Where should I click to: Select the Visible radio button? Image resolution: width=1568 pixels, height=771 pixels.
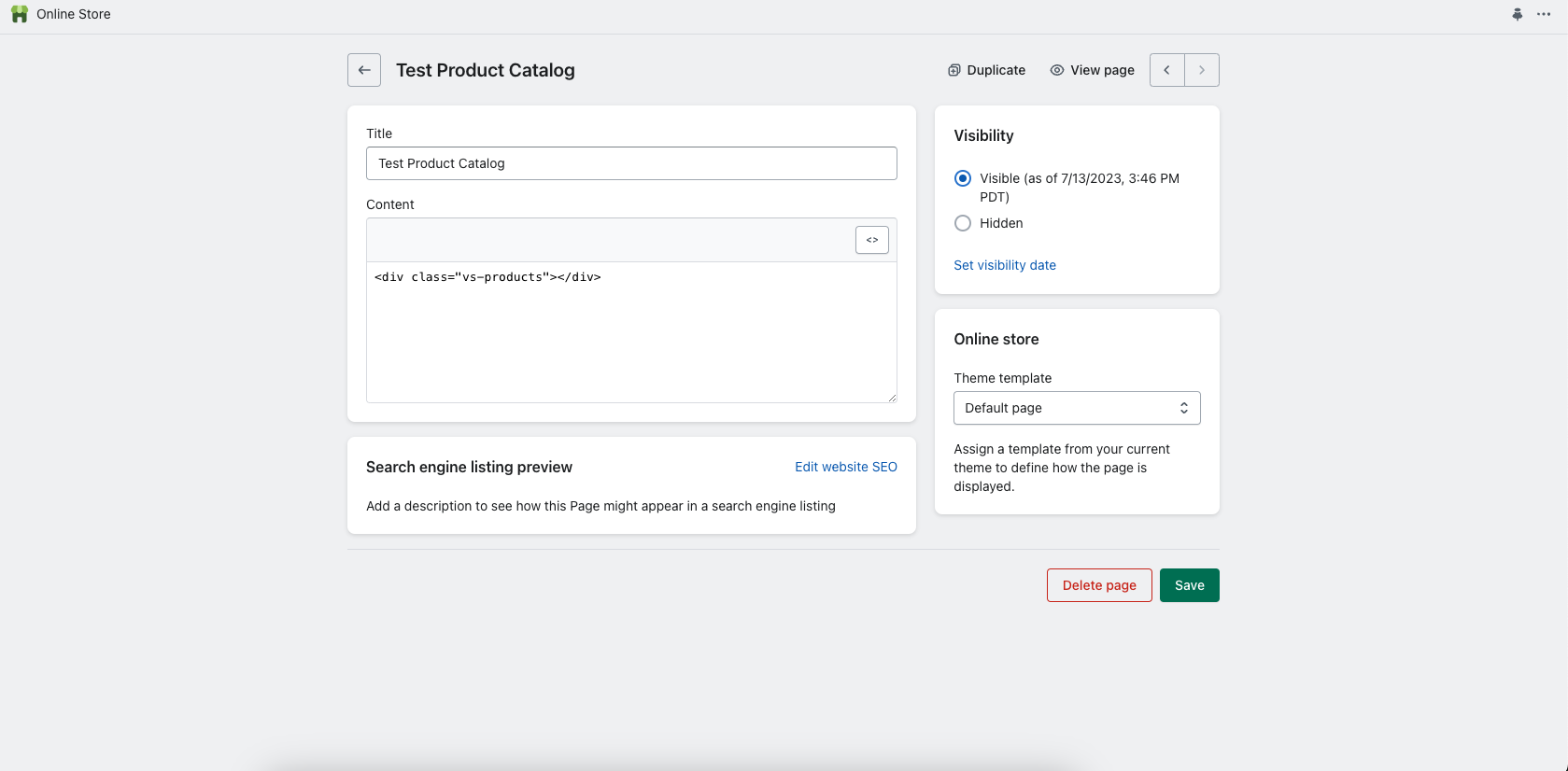[963, 178]
